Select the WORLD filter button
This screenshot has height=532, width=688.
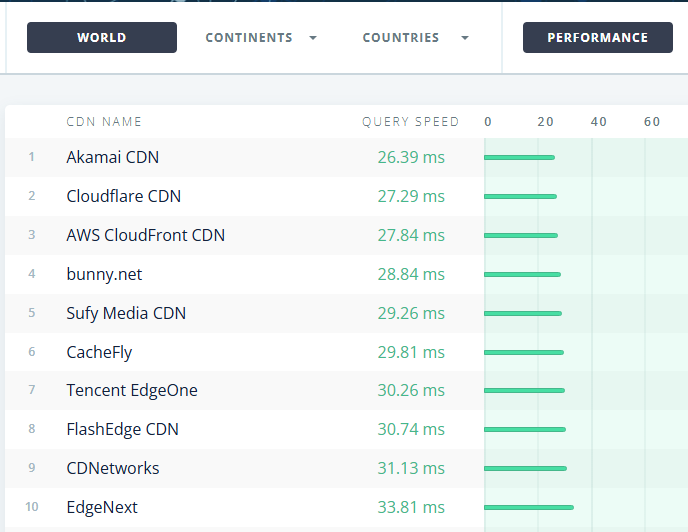point(102,38)
